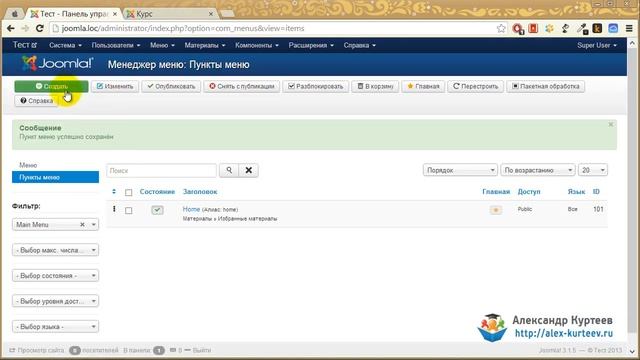Viewport: 640px width, 360px height.
Task: Click the blue cloud extension icon
Action: click(613, 29)
